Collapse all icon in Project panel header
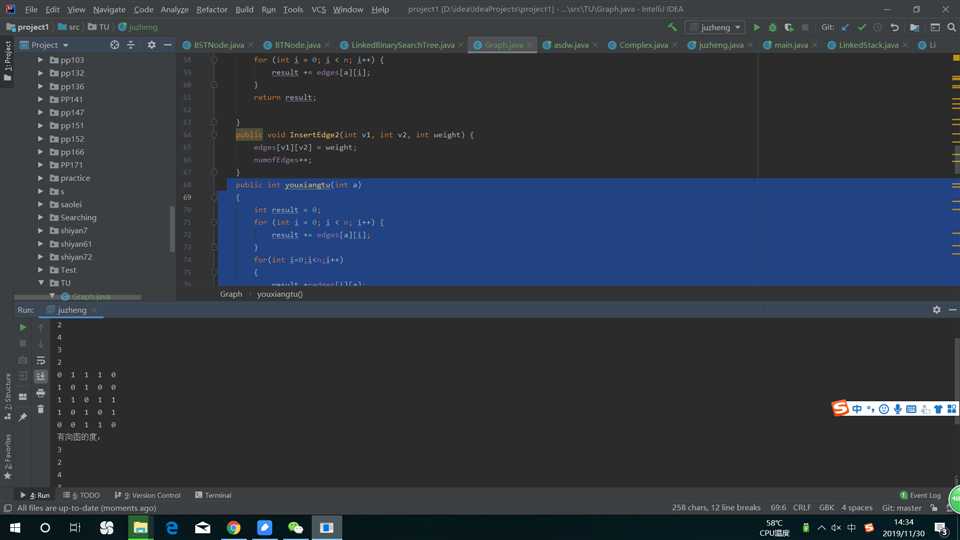The height and width of the screenshot is (540, 960). pos(130,45)
